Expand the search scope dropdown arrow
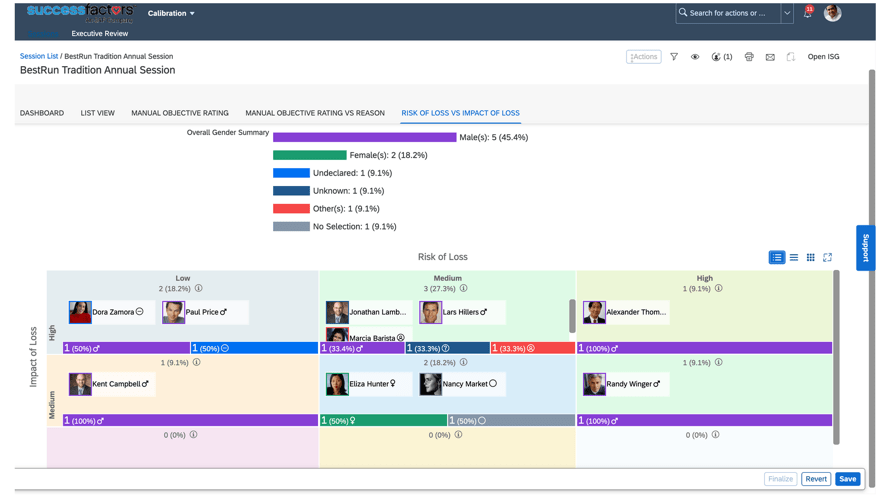The height and width of the screenshot is (495, 881). click(x=787, y=13)
